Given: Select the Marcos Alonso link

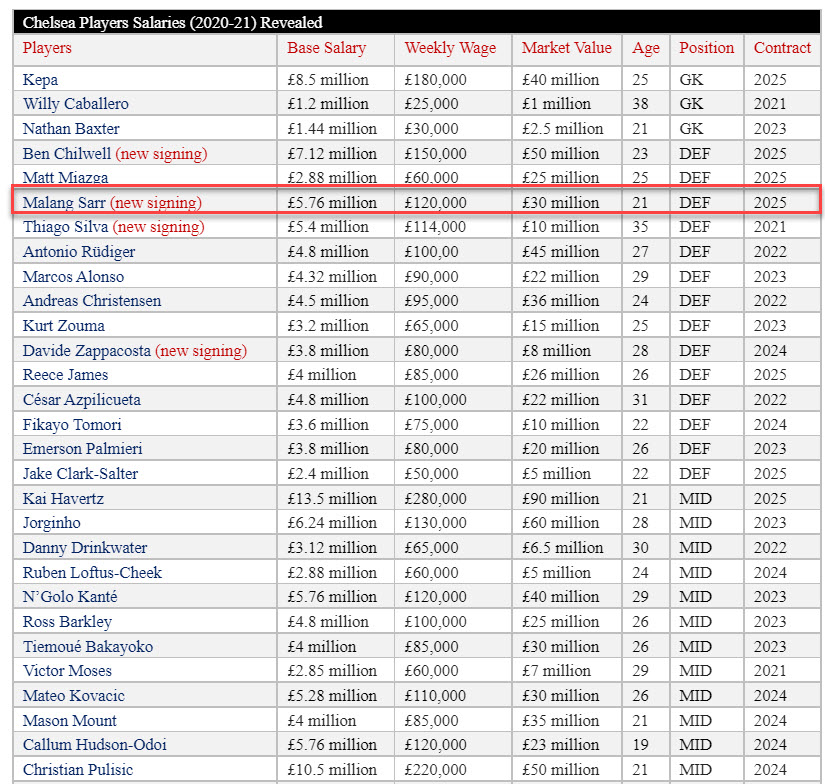Looking at the screenshot, I should tap(73, 277).
